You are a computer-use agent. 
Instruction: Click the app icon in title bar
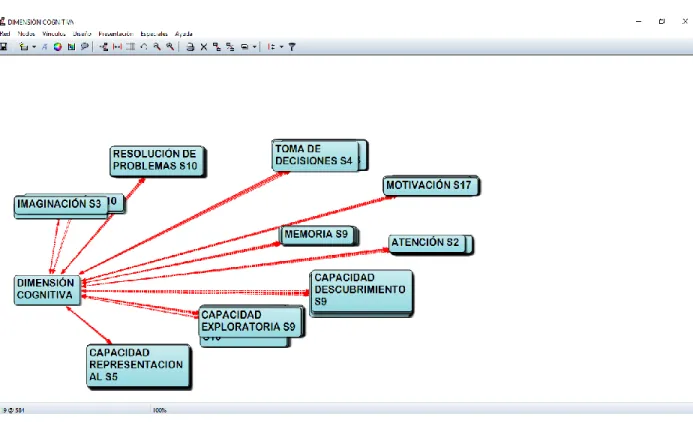[x=3, y=21]
